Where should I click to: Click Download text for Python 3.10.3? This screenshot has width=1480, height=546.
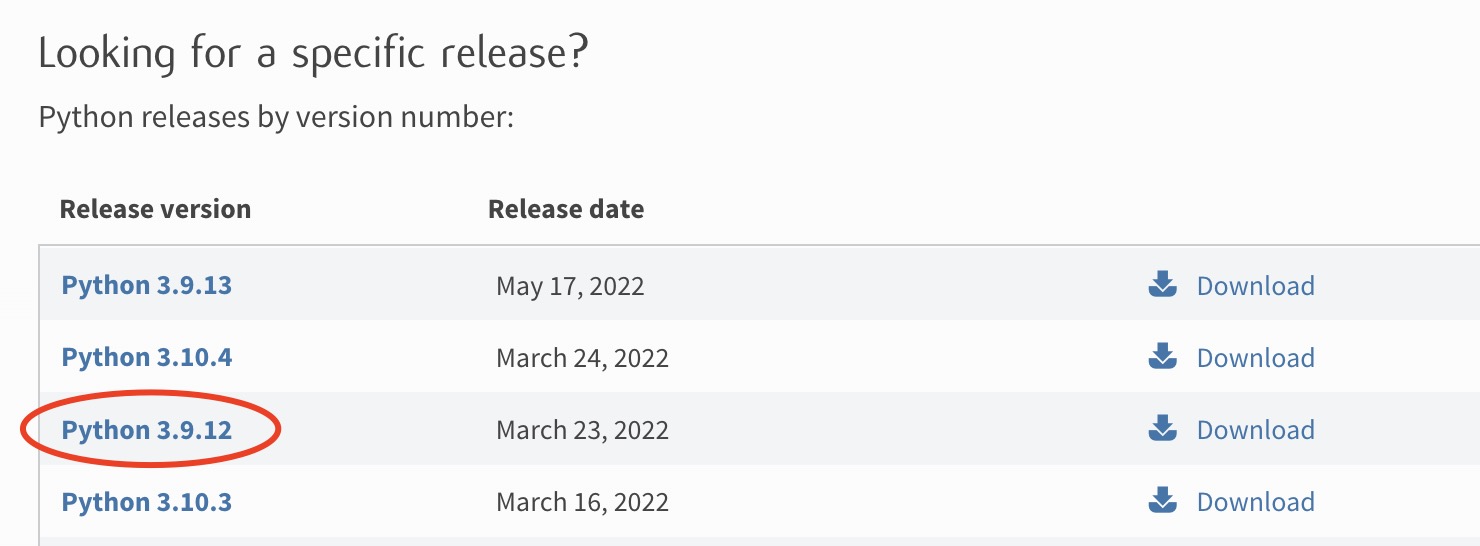click(x=1256, y=502)
